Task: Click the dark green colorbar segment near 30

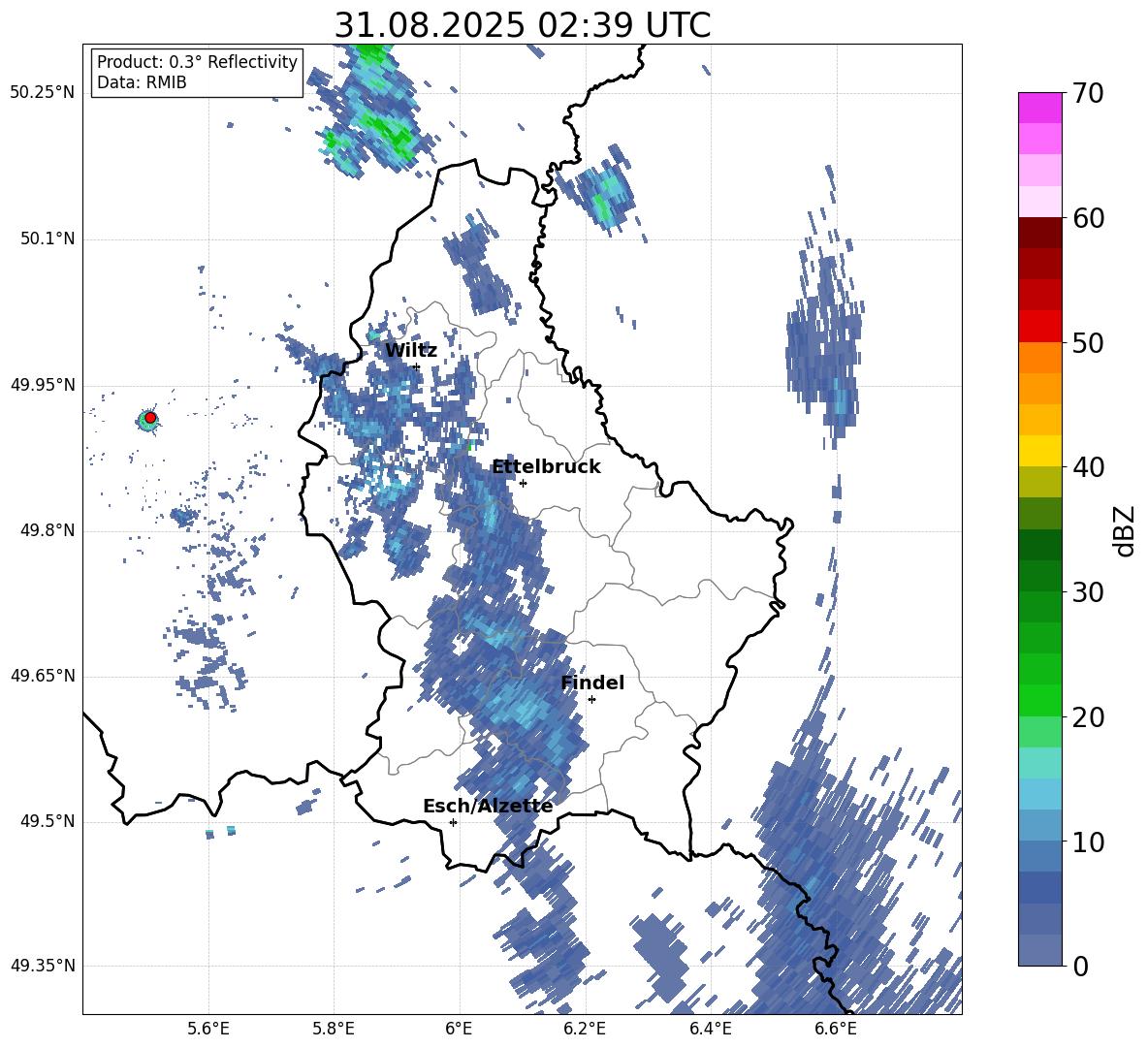Action: coord(1039,576)
